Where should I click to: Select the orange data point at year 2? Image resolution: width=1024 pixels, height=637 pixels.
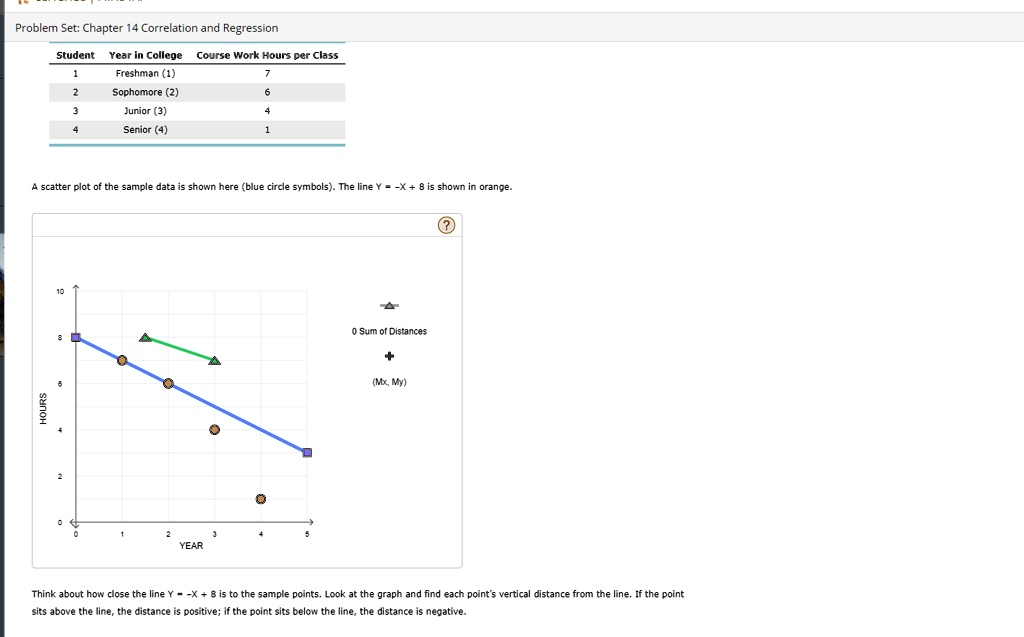pos(167,382)
